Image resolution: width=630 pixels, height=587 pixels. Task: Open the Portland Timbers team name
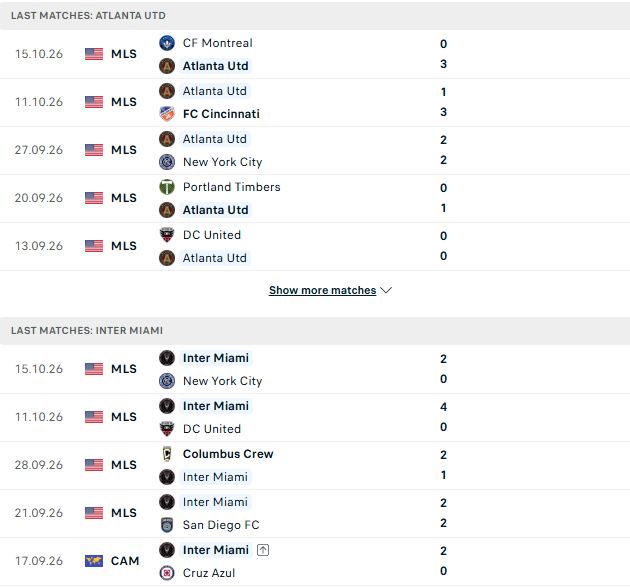point(231,187)
